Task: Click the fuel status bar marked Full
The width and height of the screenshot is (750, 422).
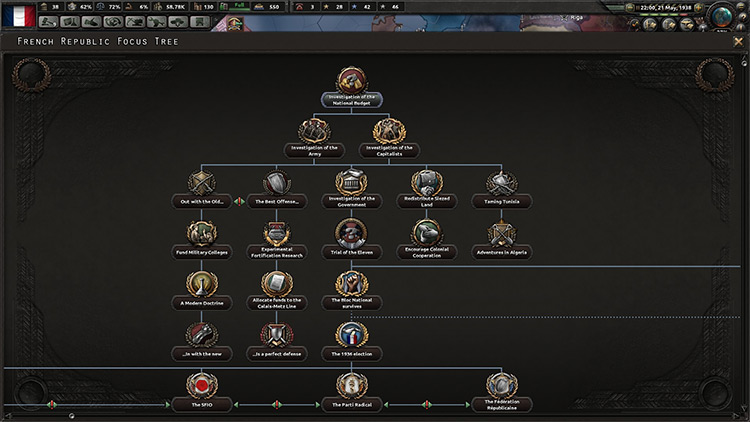Action: click(x=234, y=7)
